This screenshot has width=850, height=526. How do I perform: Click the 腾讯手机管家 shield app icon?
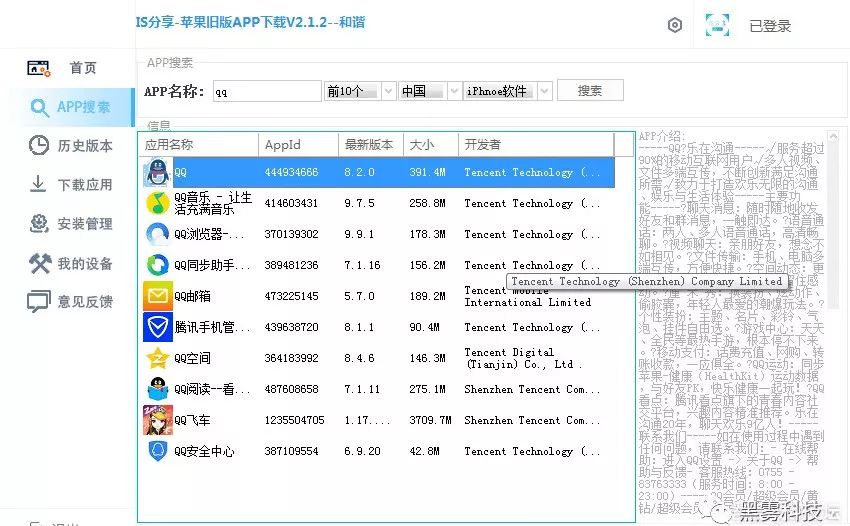(158, 326)
